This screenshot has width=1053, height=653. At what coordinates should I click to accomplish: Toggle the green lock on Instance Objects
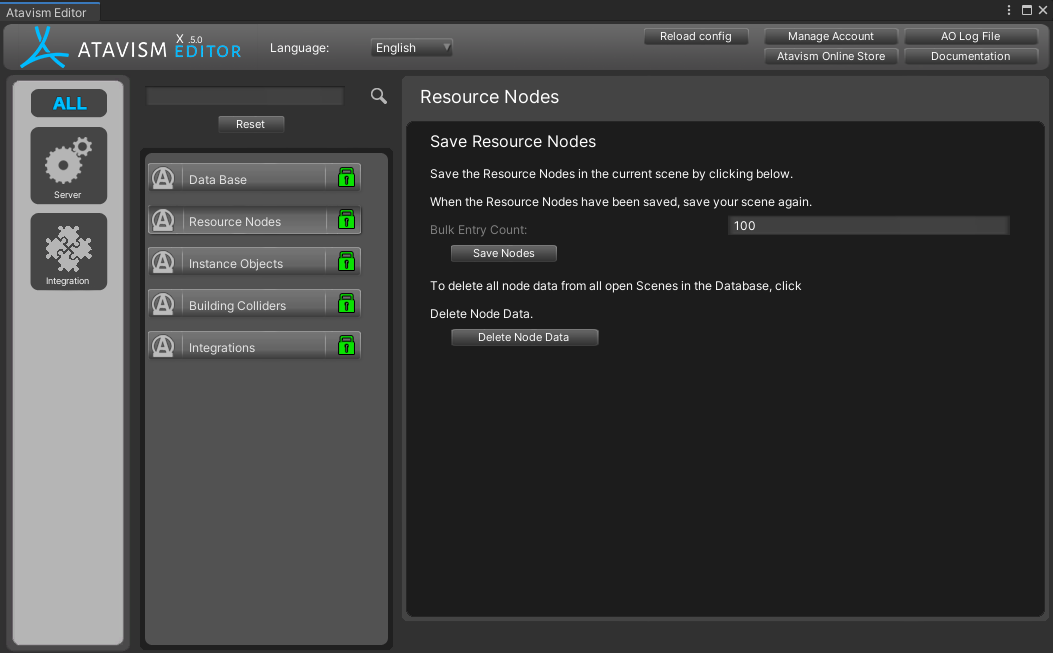(346, 263)
